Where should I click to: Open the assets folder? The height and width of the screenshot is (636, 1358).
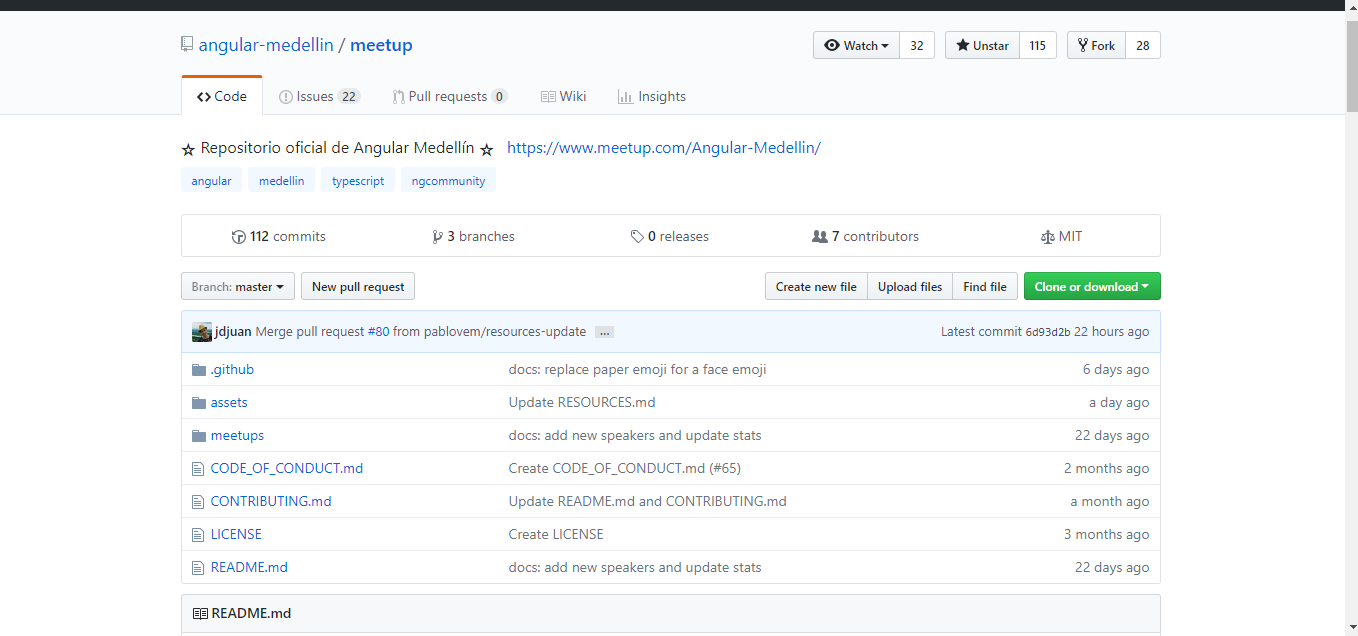229,403
